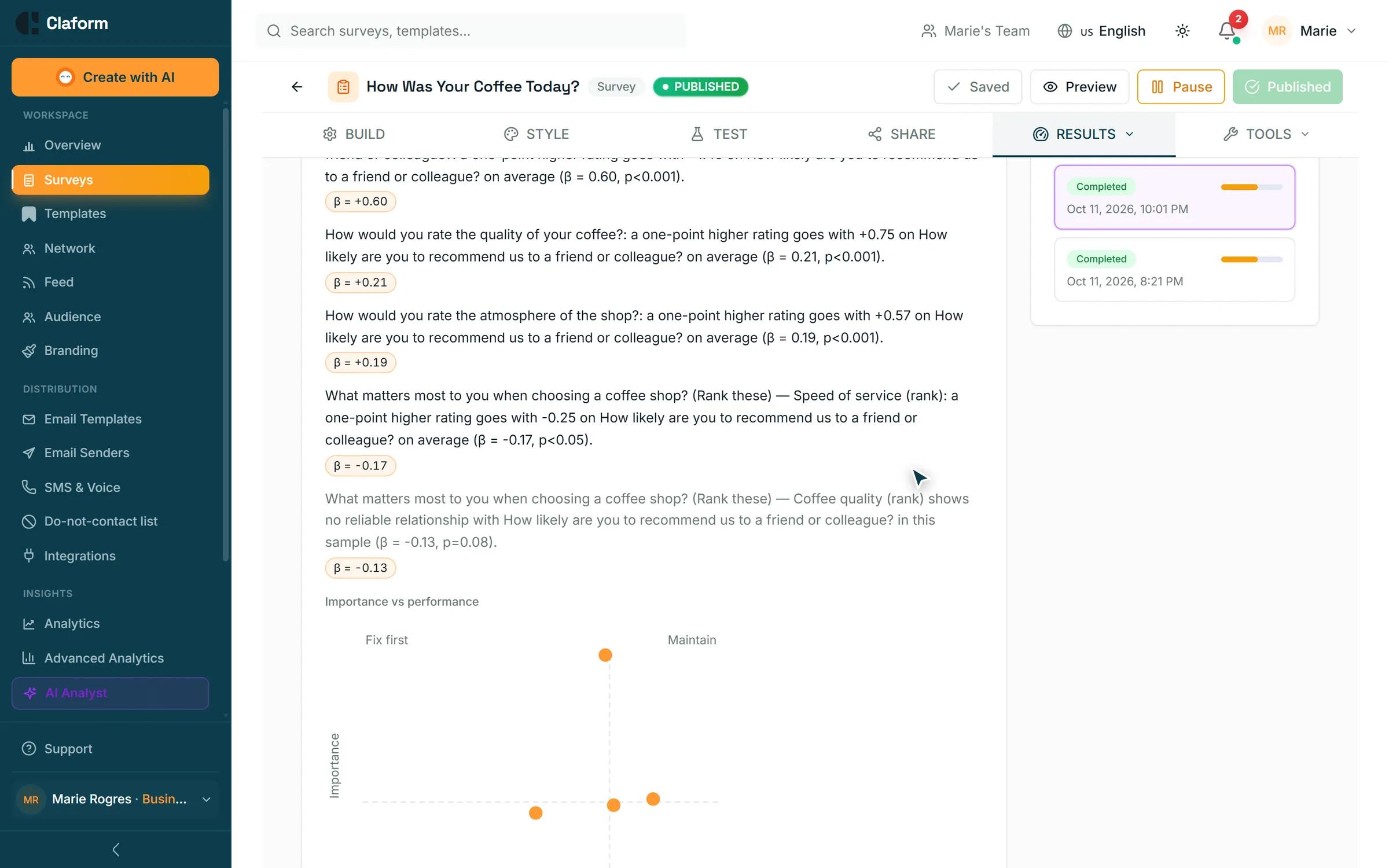Open Do-not-contact list
This screenshot has height=868, width=1389.
pos(110,521)
